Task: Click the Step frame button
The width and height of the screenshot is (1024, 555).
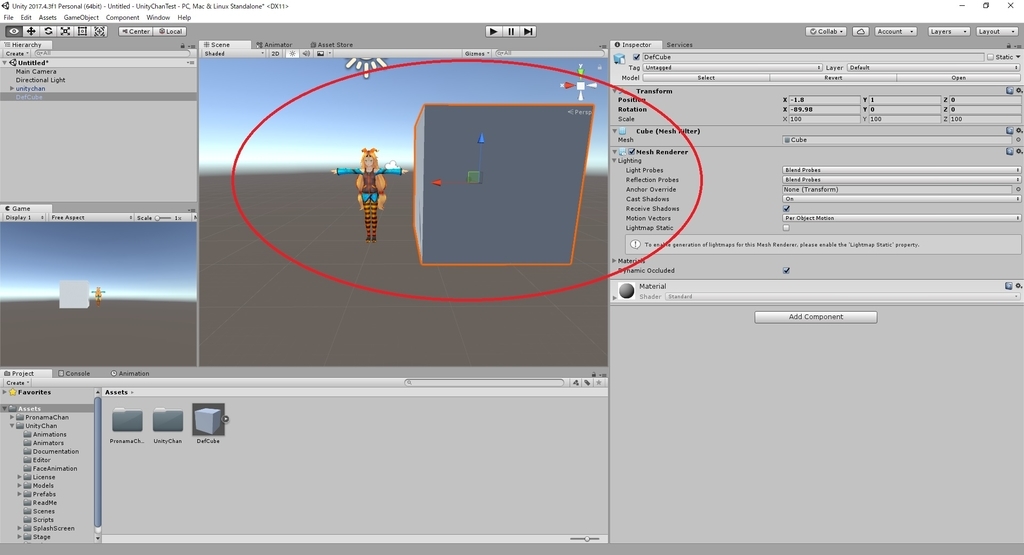Action: (528, 31)
